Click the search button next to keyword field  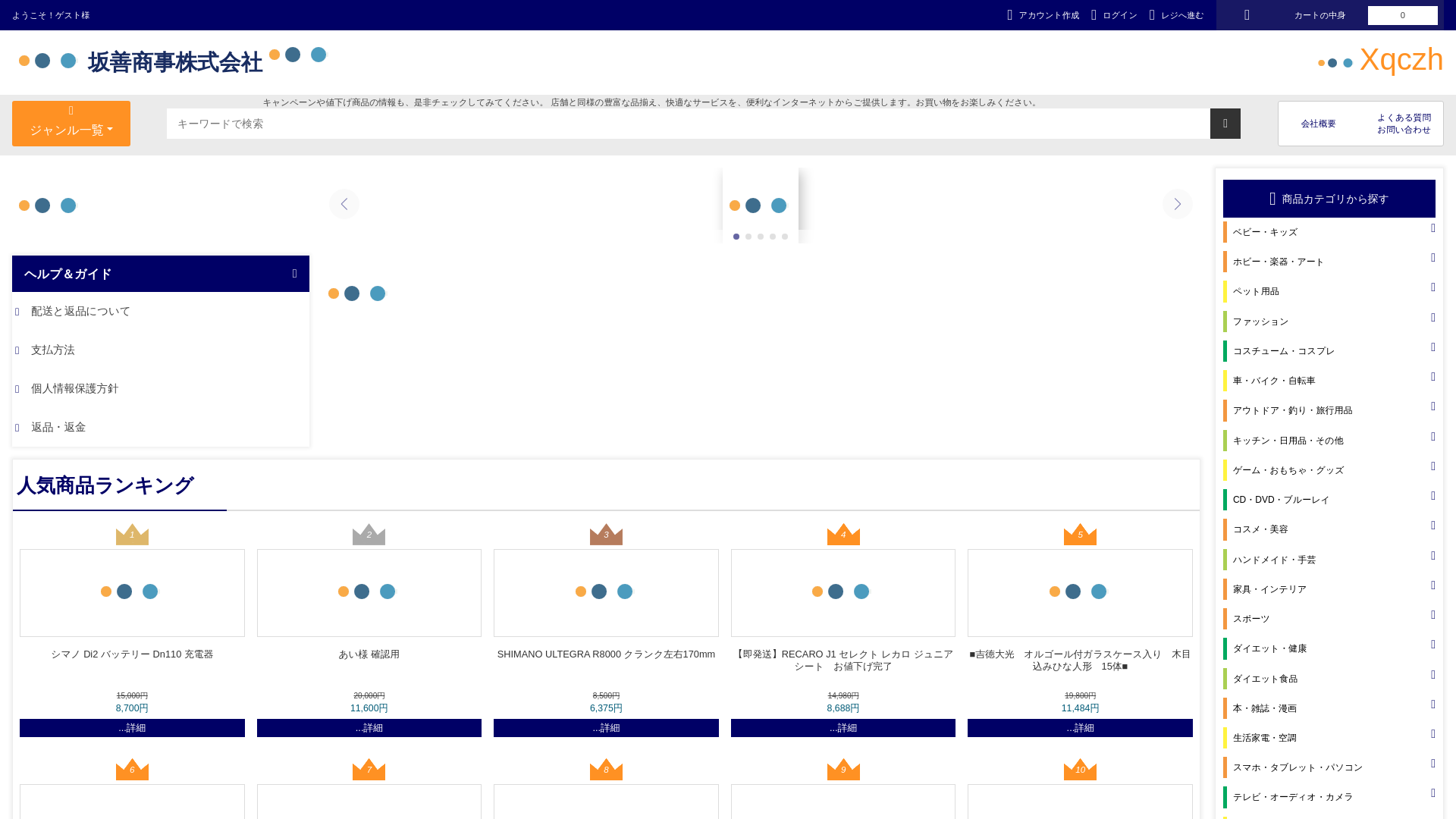(x=1225, y=124)
